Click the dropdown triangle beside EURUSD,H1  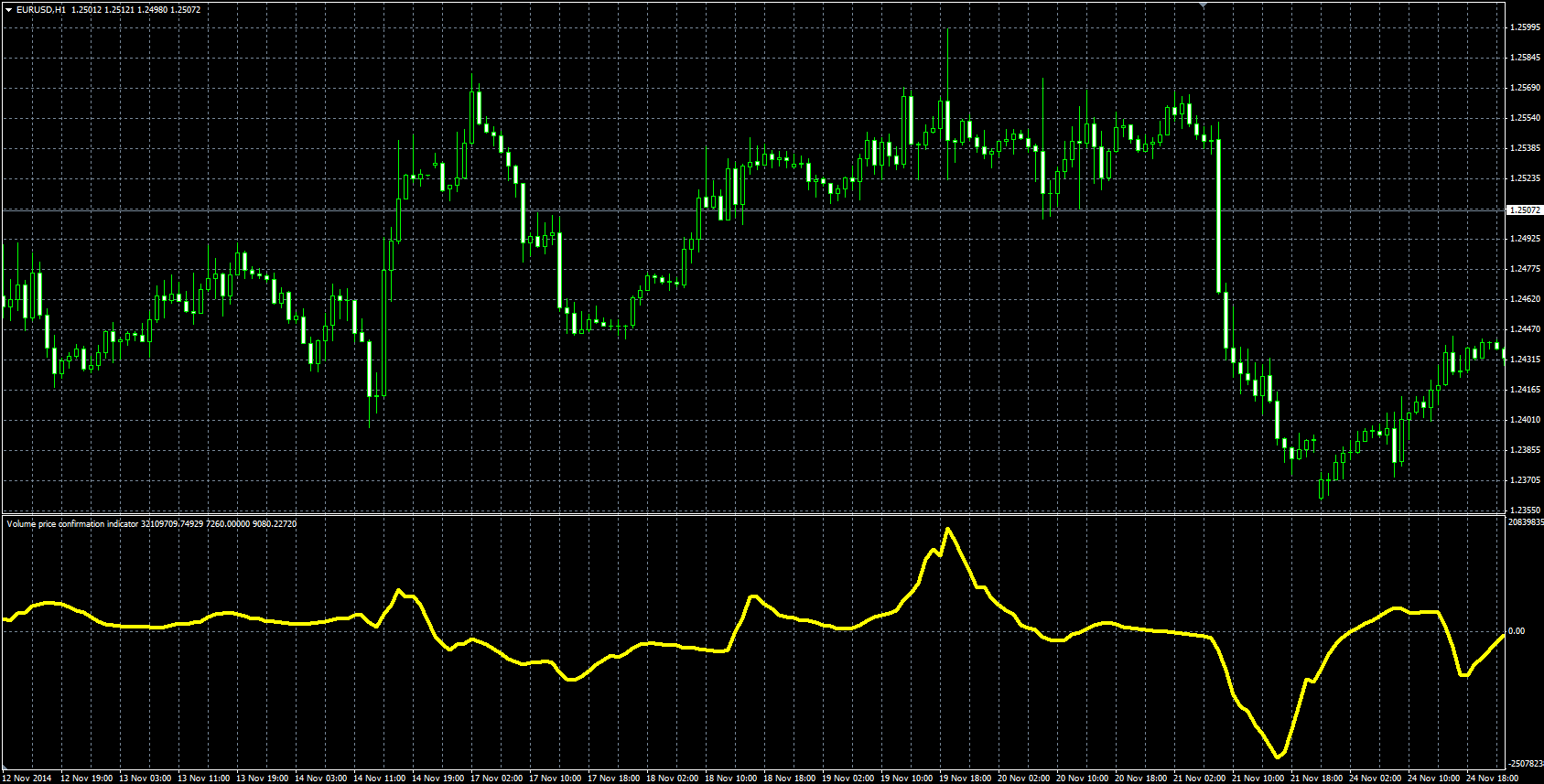[8, 9]
